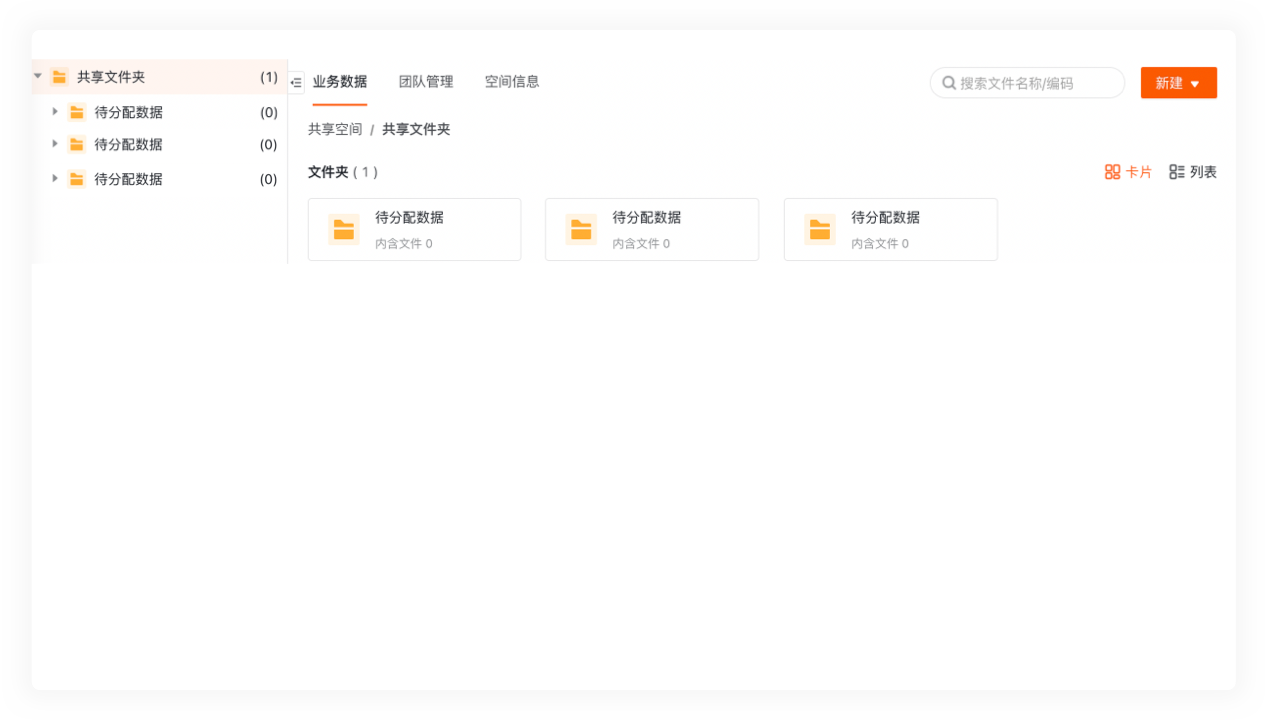Click the folder icon on first card
Image resolution: width=1266 pixels, height=720 pixels.
(344, 229)
